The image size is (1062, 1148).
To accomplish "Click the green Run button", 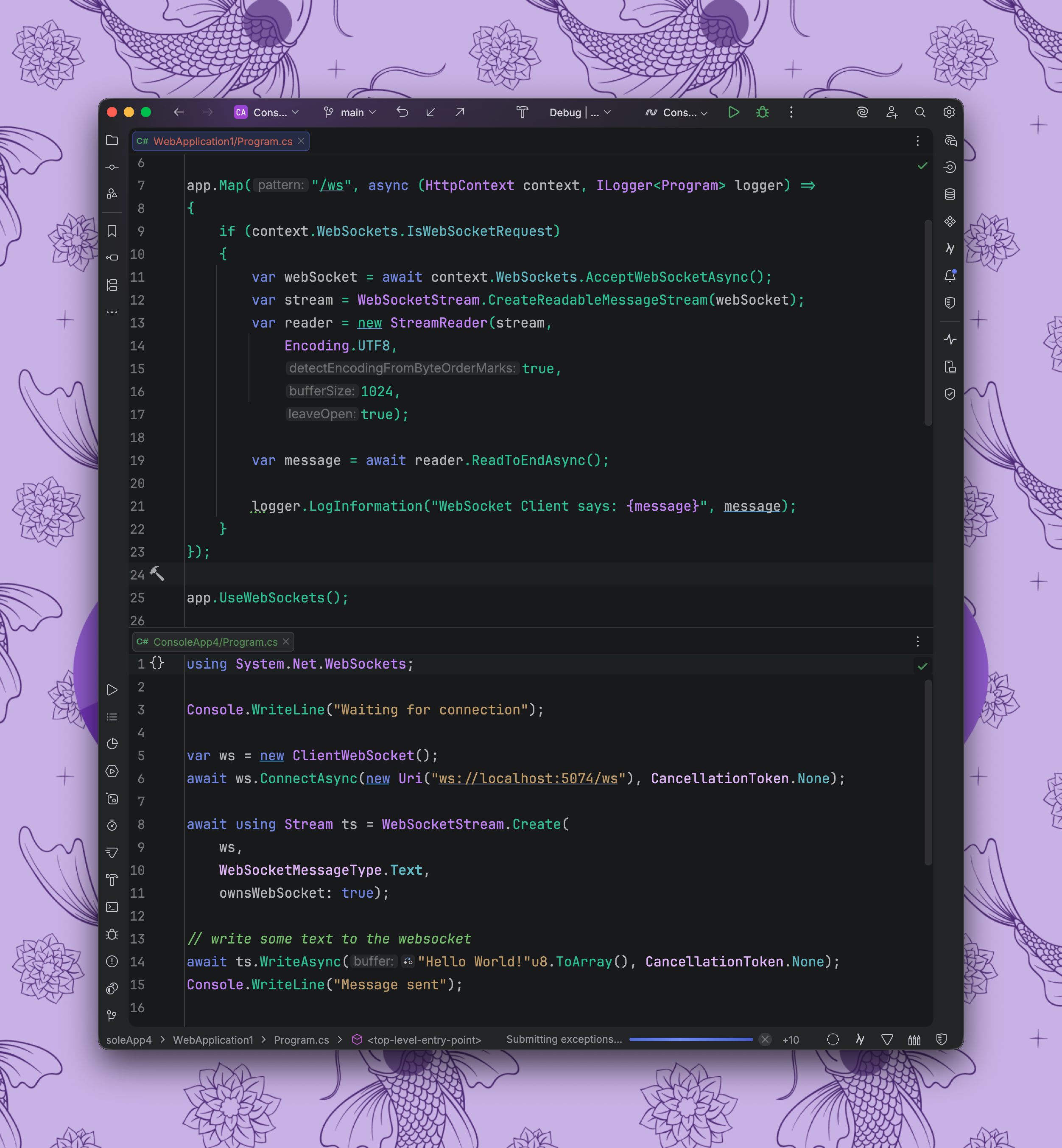I will click(733, 112).
